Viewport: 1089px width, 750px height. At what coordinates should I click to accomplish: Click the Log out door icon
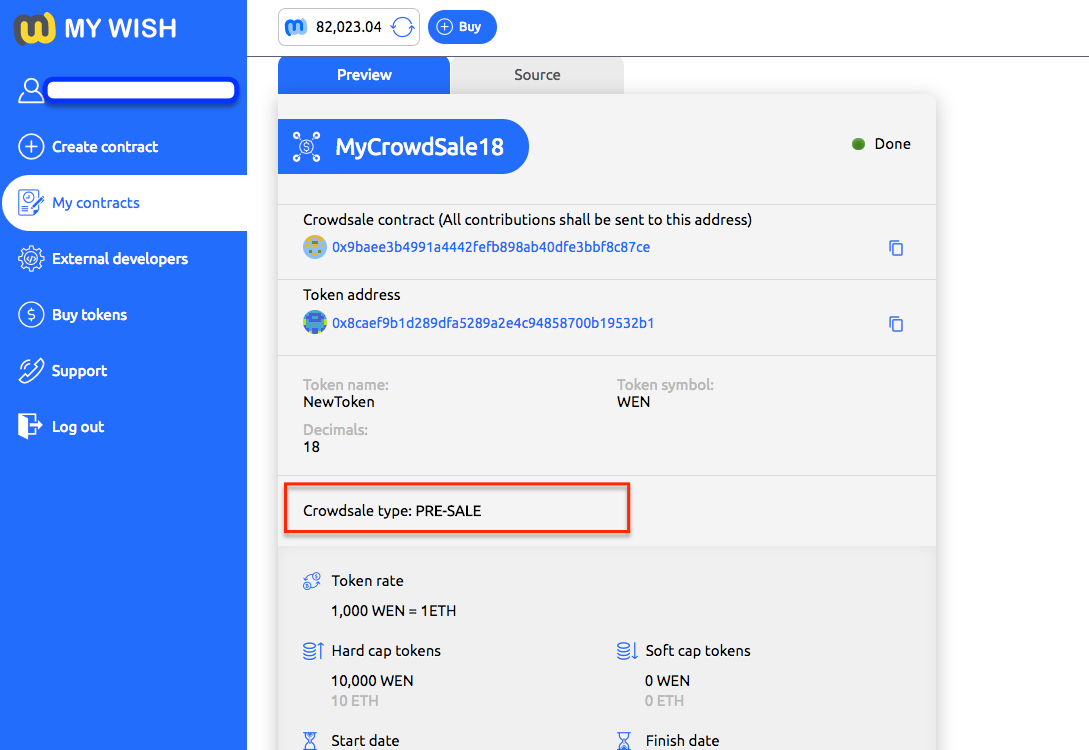[30, 426]
